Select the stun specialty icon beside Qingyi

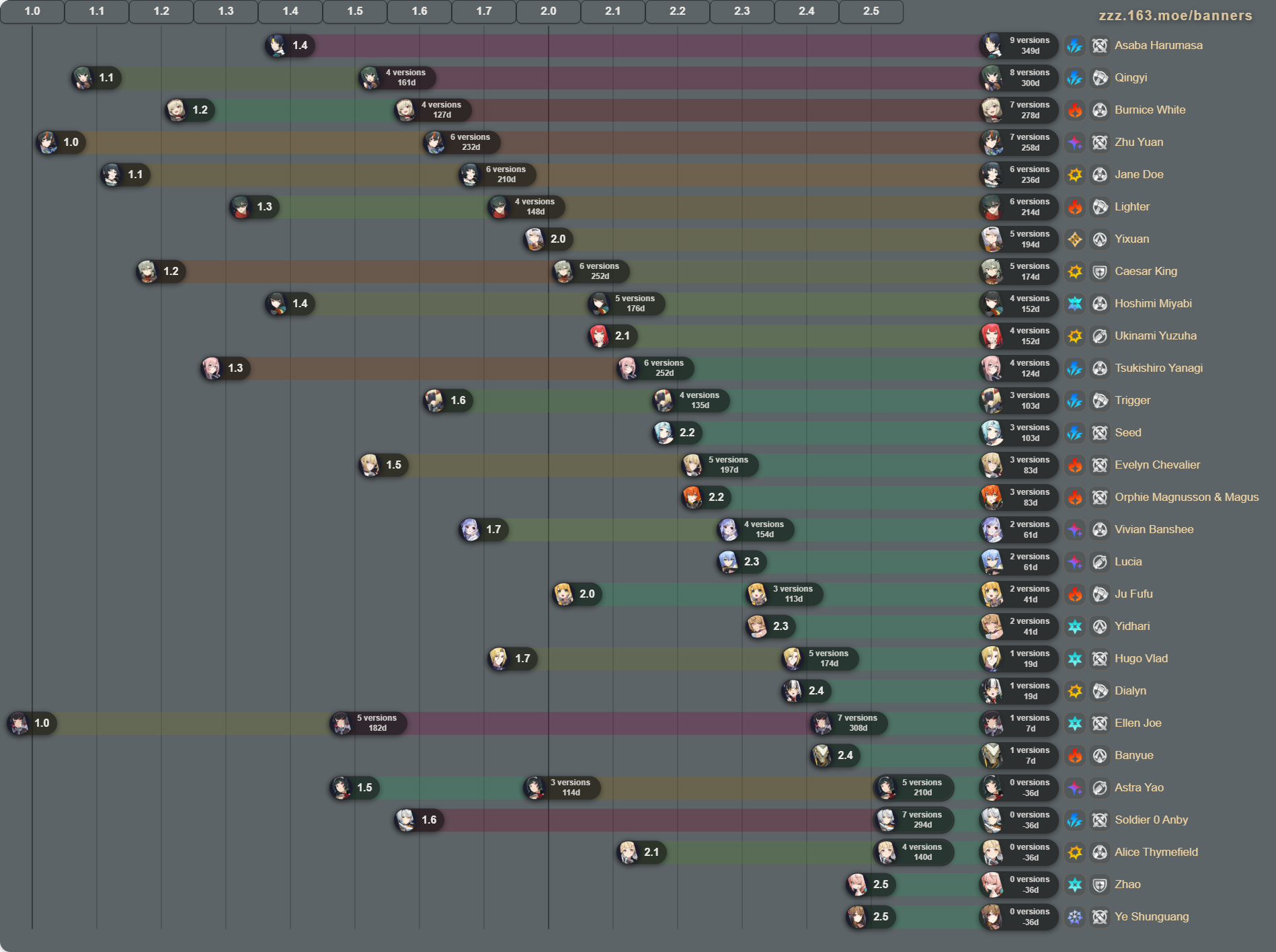(x=1100, y=78)
